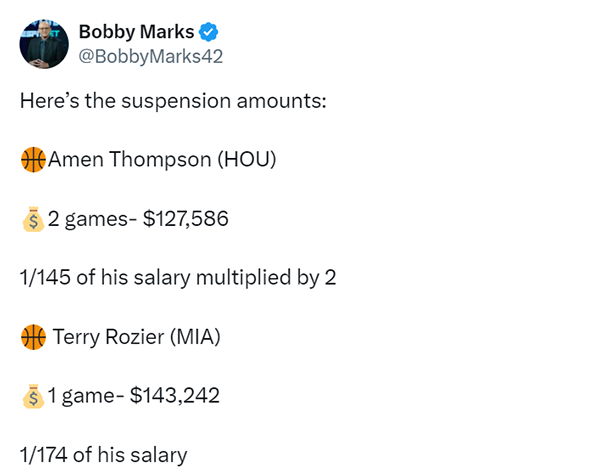Viewport: 600px width, 468px height.
Task: Open Bobby Marks profile picture
Action: point(44,44)
